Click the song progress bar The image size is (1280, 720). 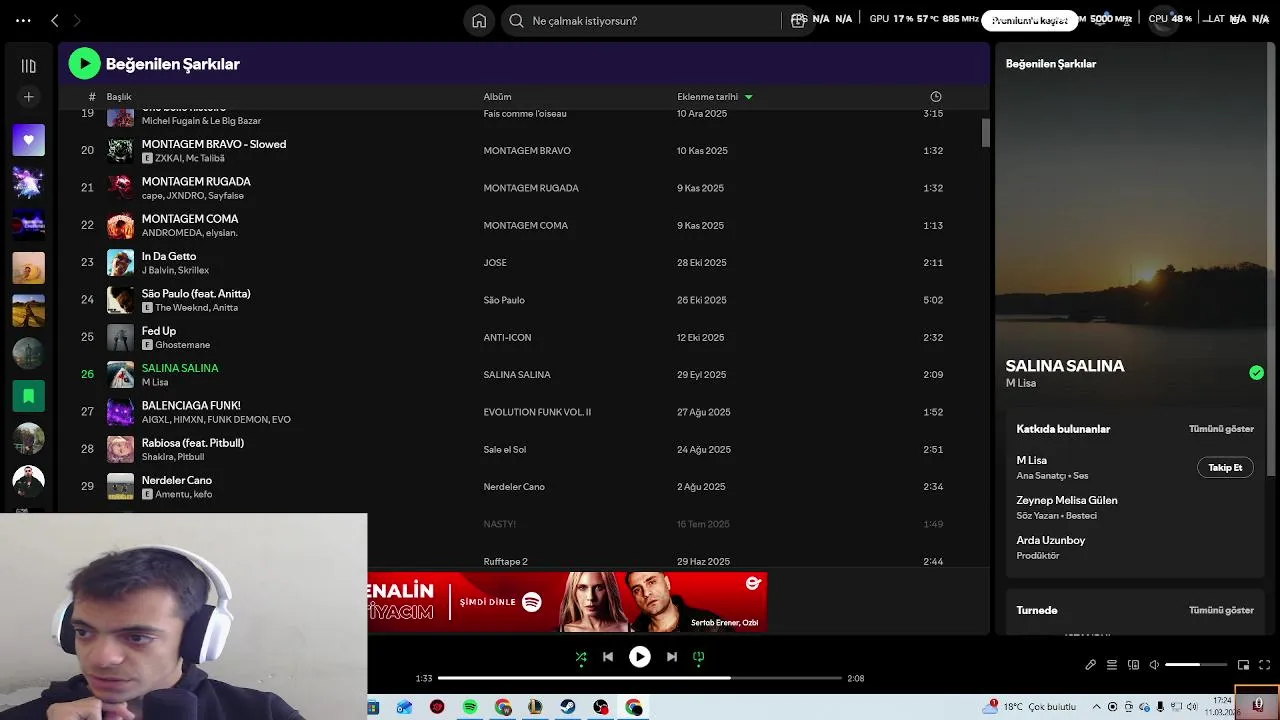click(x=640, y=678)
